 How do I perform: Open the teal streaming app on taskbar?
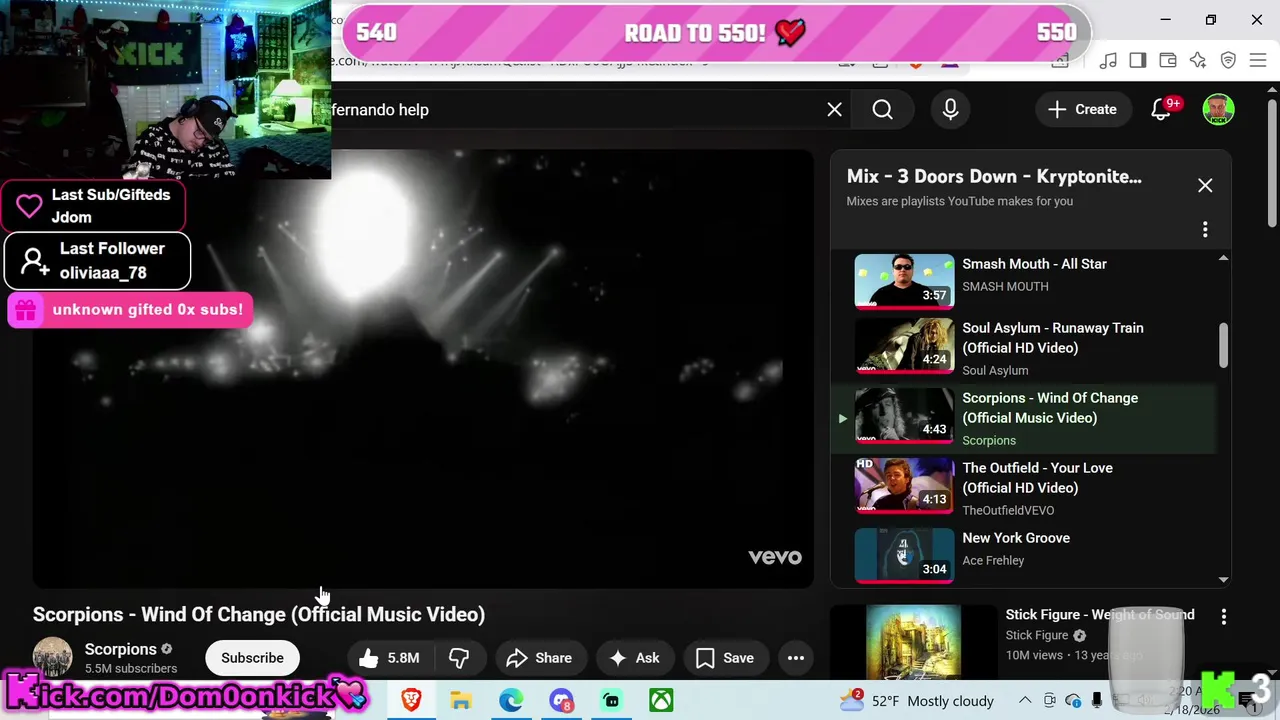(611, 700)
